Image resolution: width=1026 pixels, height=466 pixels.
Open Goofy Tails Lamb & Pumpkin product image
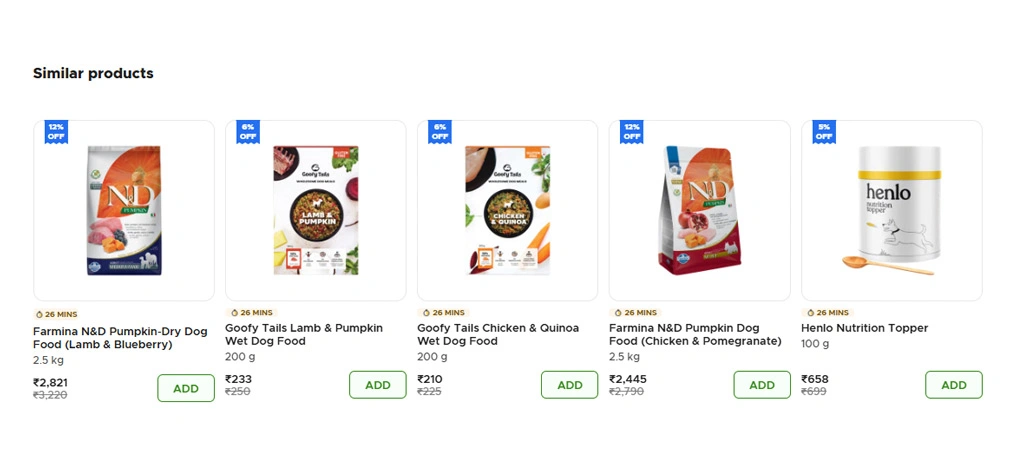[316, 211]
